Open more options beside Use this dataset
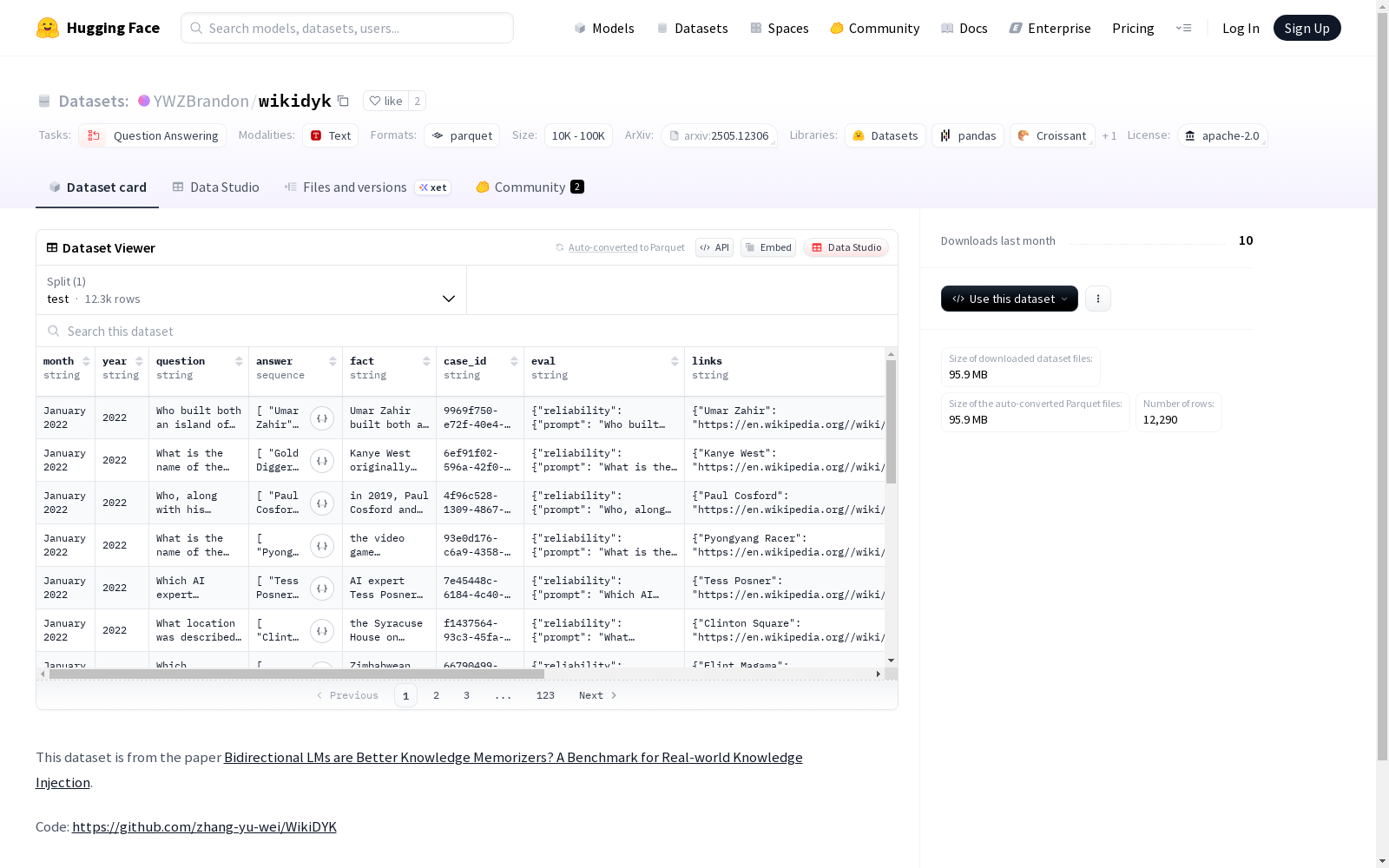This screenshot has height=868, width=1389. tap(1098, 299)
